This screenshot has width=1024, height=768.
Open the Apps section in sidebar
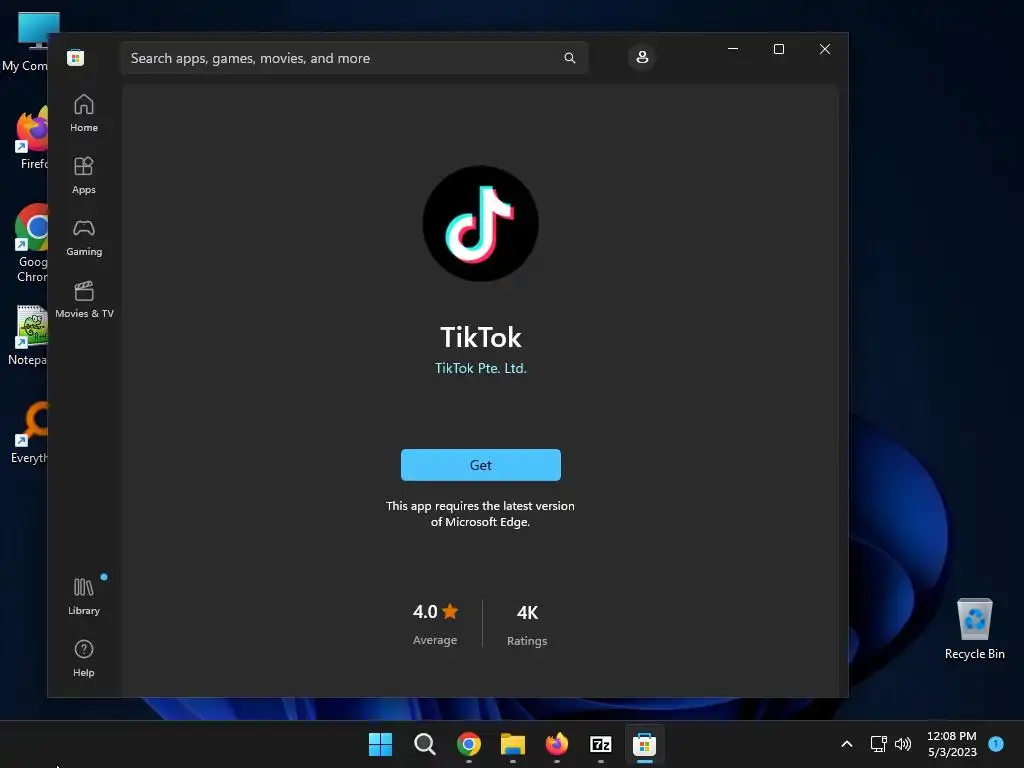pyautogui.click(x=84, y=176)
